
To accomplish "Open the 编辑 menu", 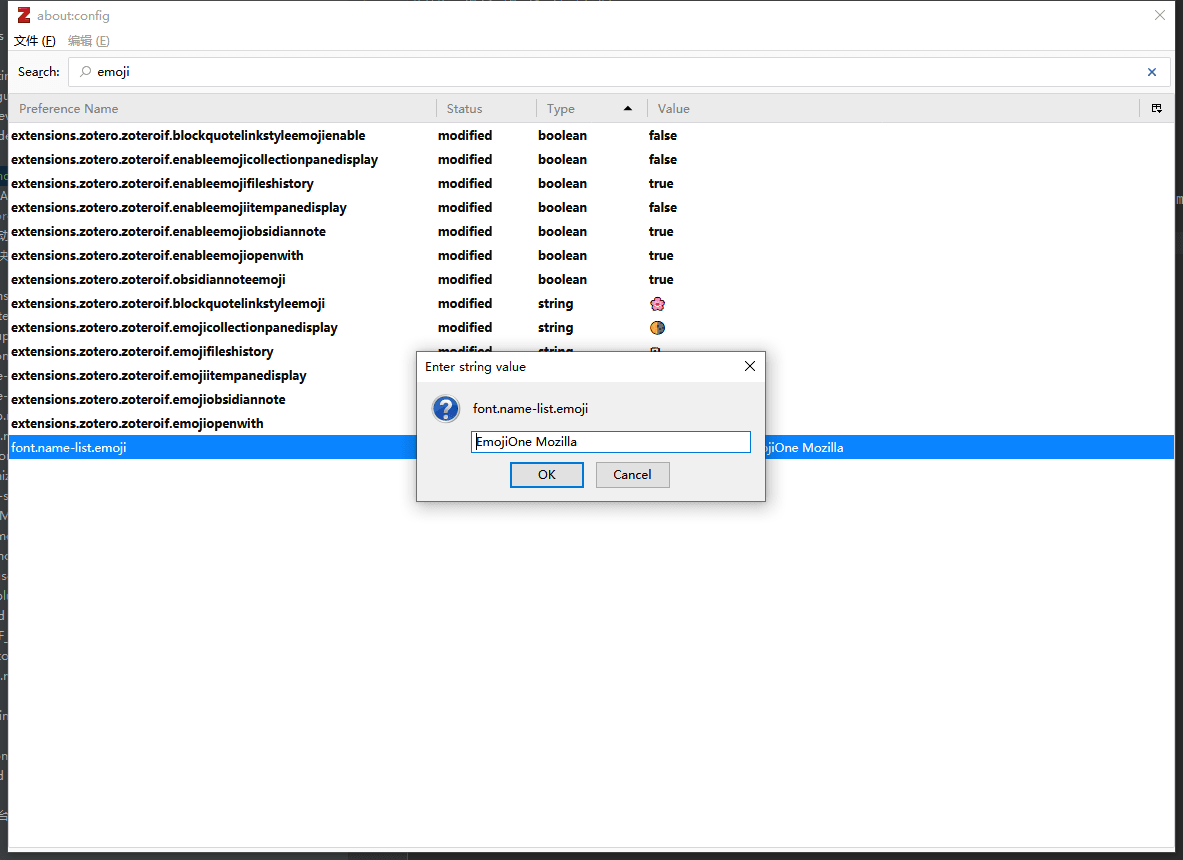I will pyautogui.click(x=88, y=41).
